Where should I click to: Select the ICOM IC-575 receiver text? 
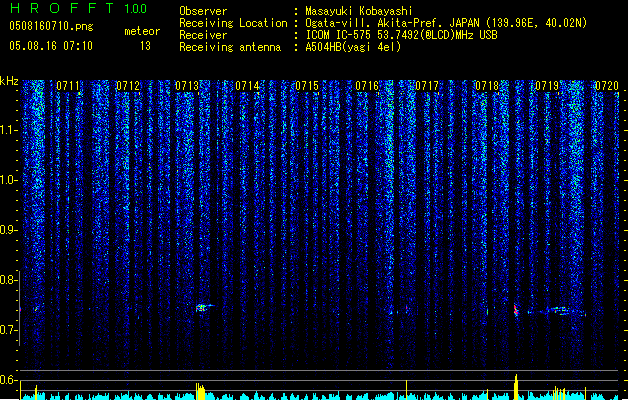pos(401,35)
